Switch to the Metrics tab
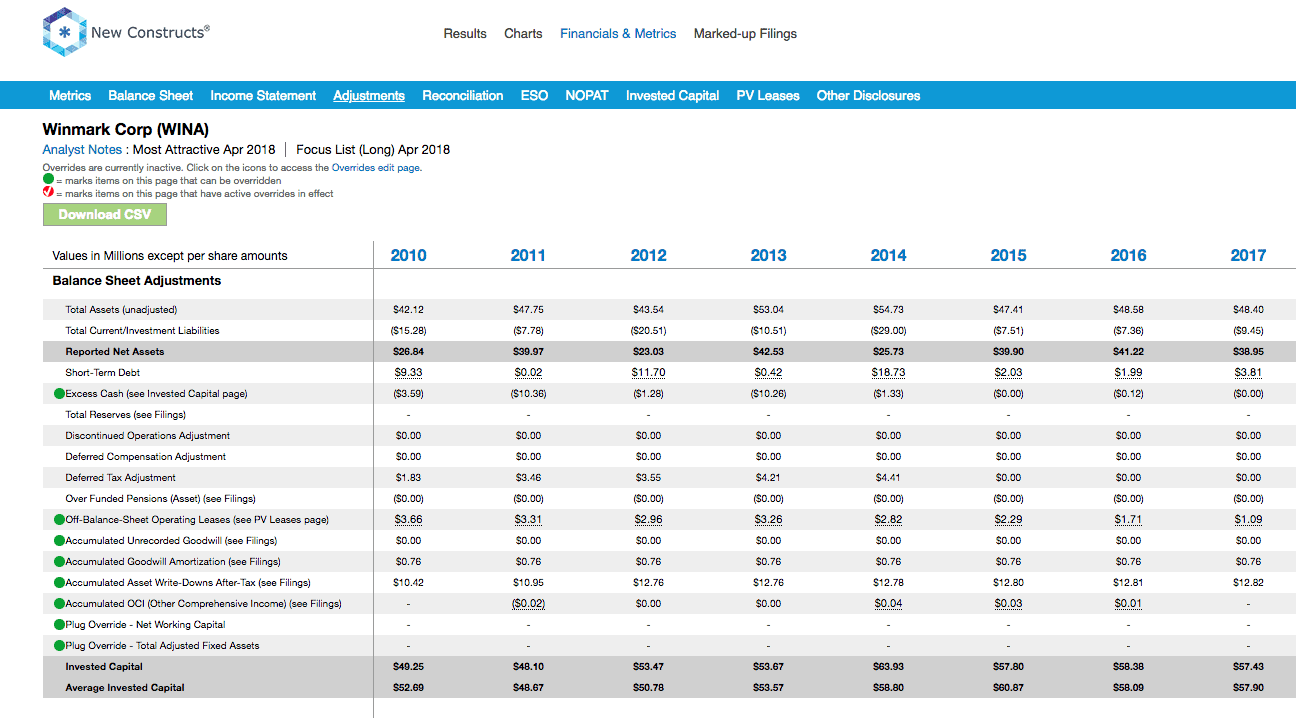Viewport: 1296px width, 718px height. (70, 96)
